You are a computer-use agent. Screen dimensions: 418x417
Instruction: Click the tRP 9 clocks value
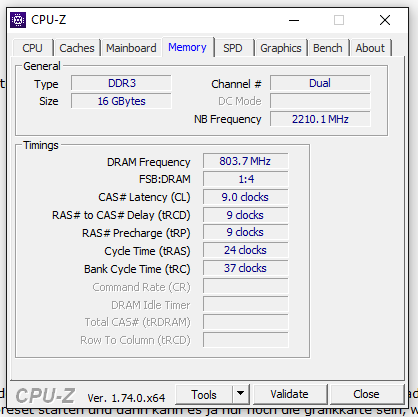(246, 232)
